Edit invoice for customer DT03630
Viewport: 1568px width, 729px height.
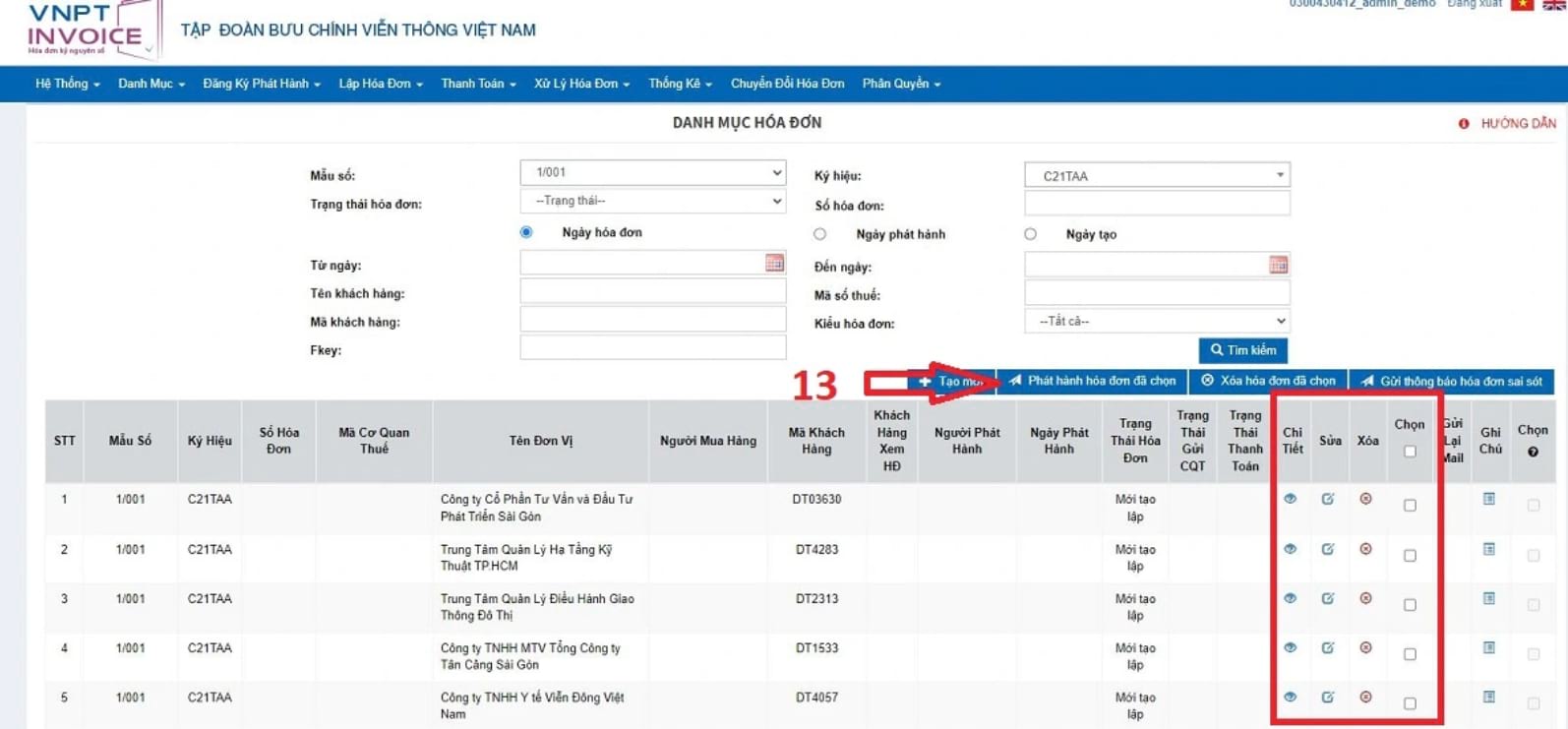pos(1328,499)
